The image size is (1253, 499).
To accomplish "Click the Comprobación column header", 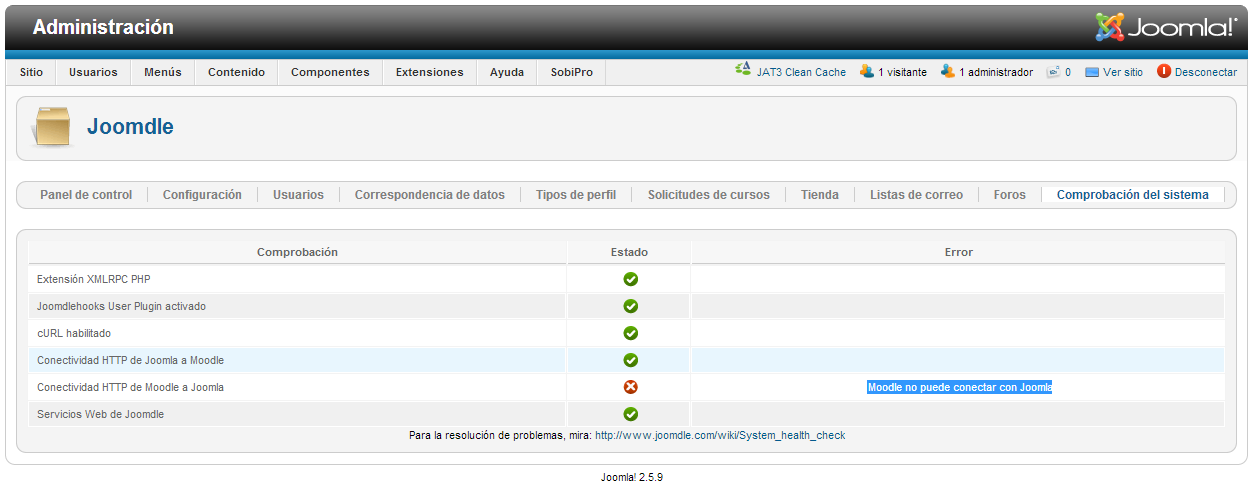I will click(297, 252).
